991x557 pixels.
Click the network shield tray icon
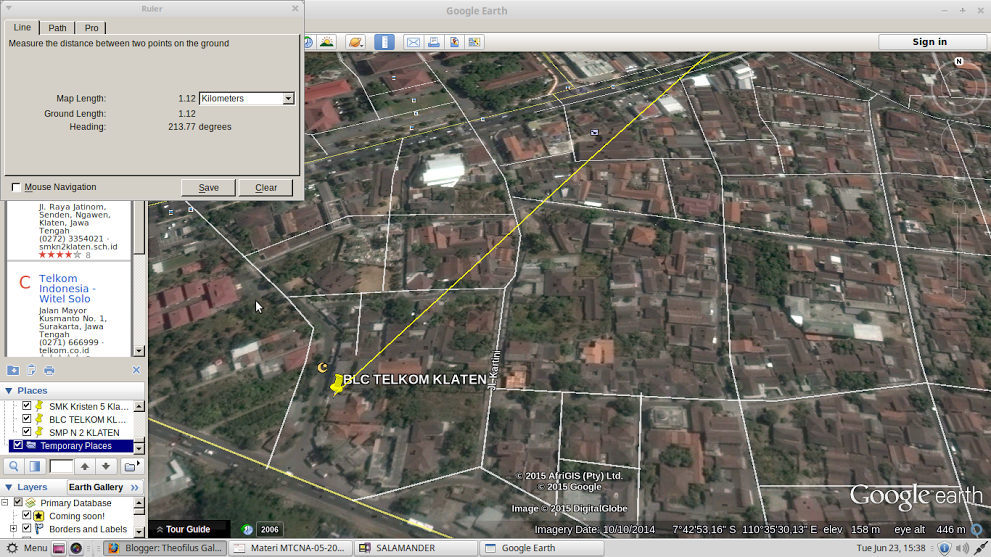(x=944, y=548)
